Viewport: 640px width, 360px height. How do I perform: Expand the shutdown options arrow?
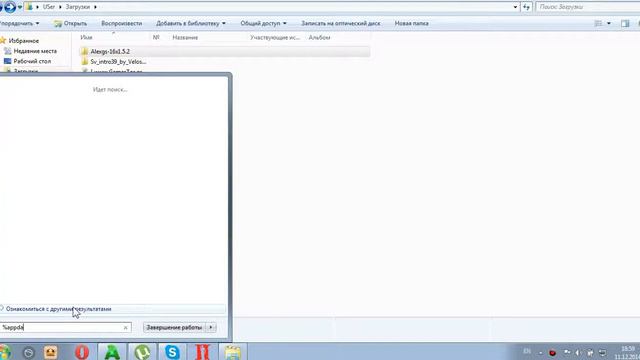211,327
